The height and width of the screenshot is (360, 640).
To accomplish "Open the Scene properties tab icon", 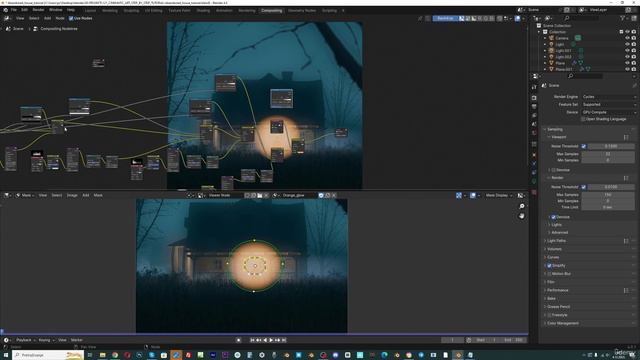I will pos(534,124).
